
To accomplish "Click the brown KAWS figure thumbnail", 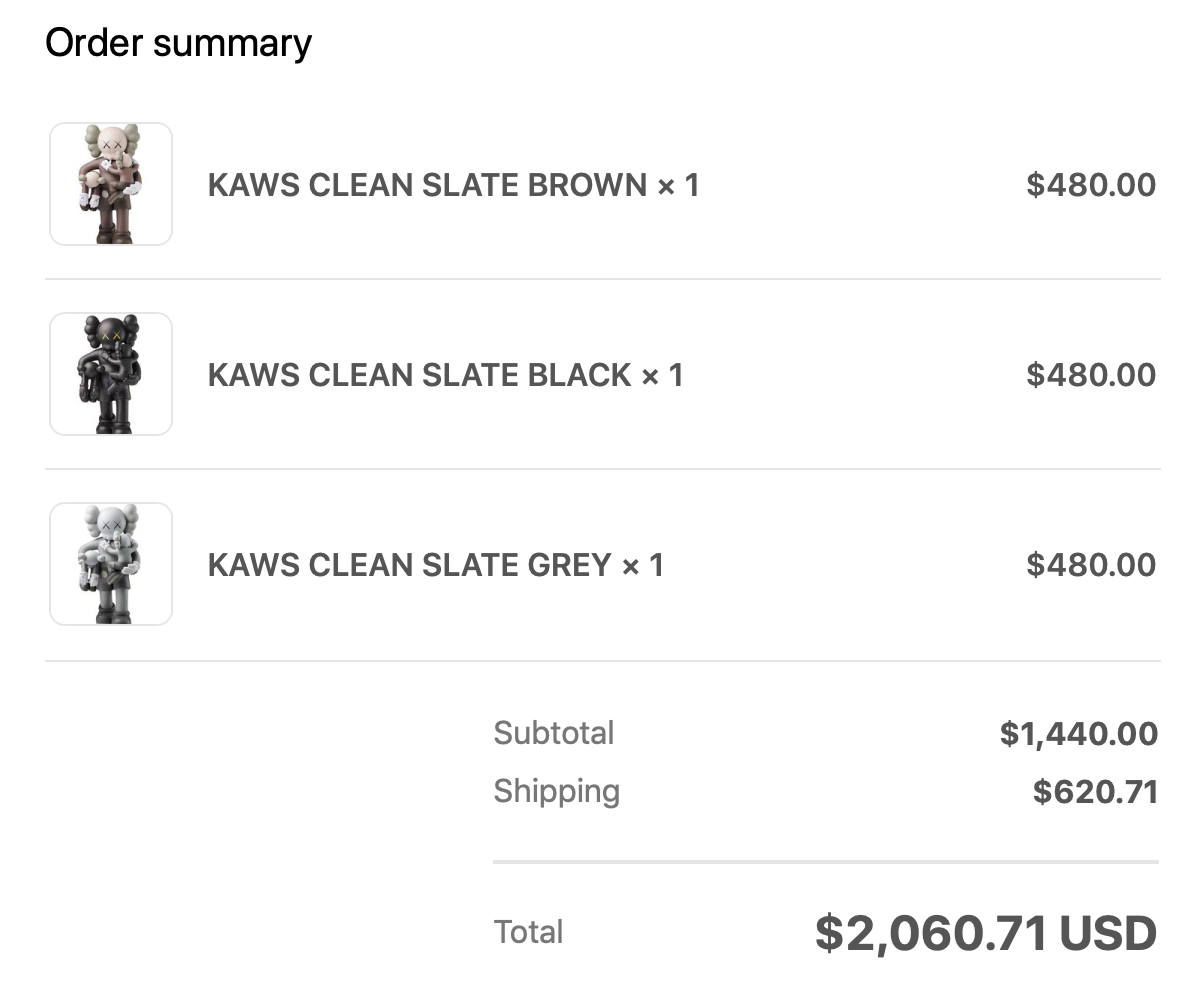I will (x=111, y=184).
